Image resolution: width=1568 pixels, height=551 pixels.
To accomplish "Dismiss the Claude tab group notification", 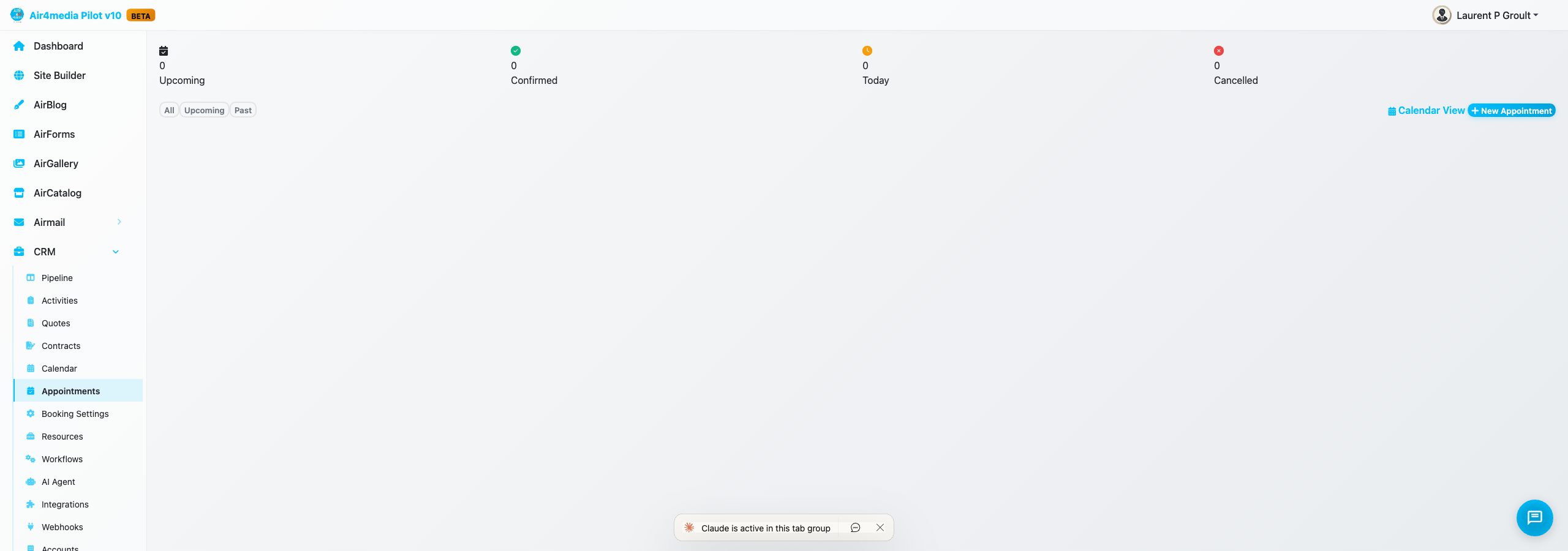I will (x=880, y=527).
